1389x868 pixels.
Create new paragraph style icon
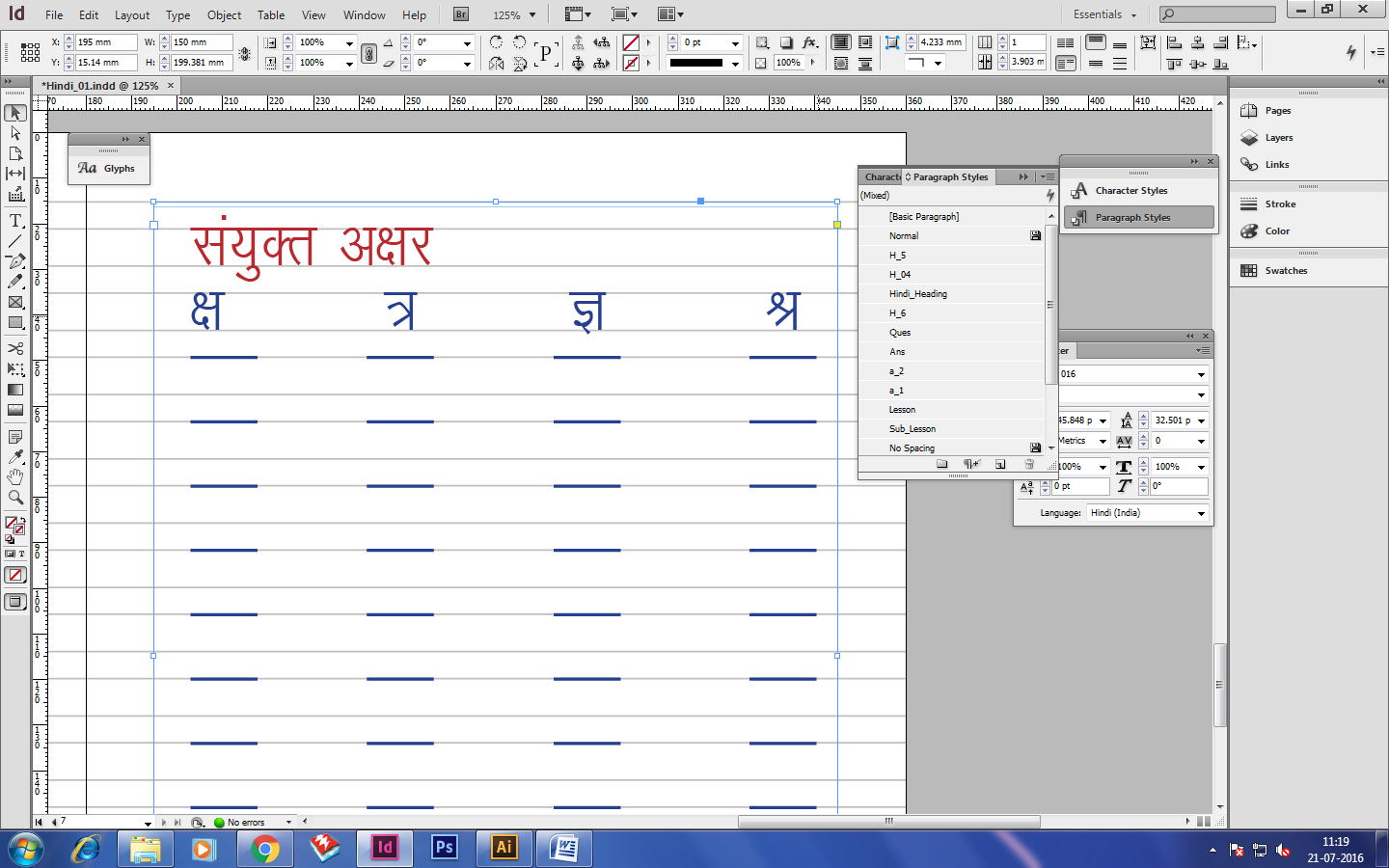(1000, 464)
